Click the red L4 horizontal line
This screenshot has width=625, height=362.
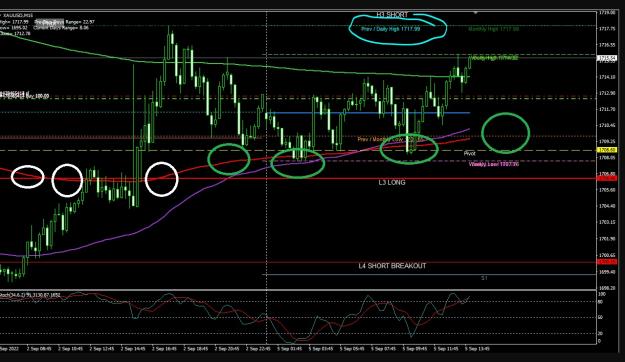[299, 262]
